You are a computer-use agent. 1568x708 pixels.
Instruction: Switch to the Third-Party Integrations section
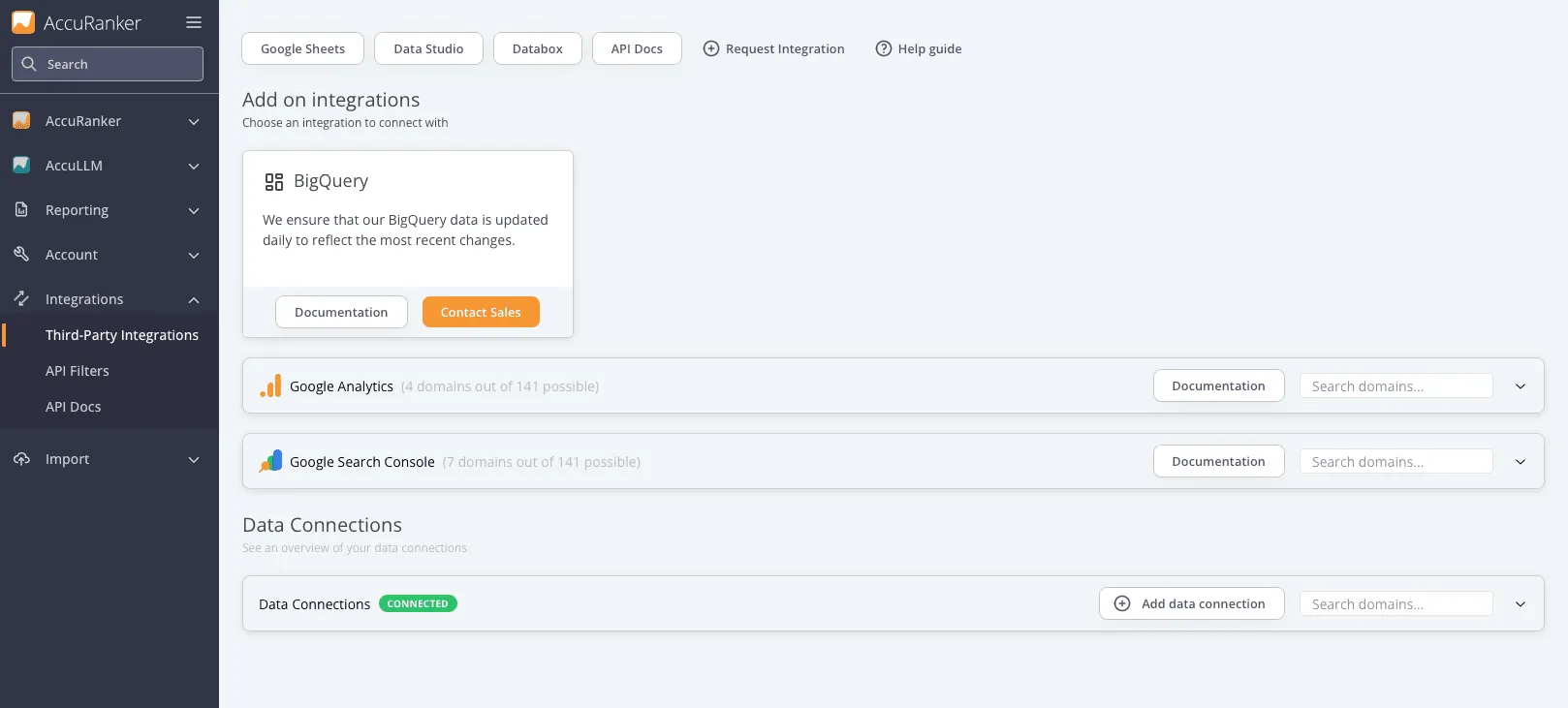pyautogui.click(x=121, y=334)
